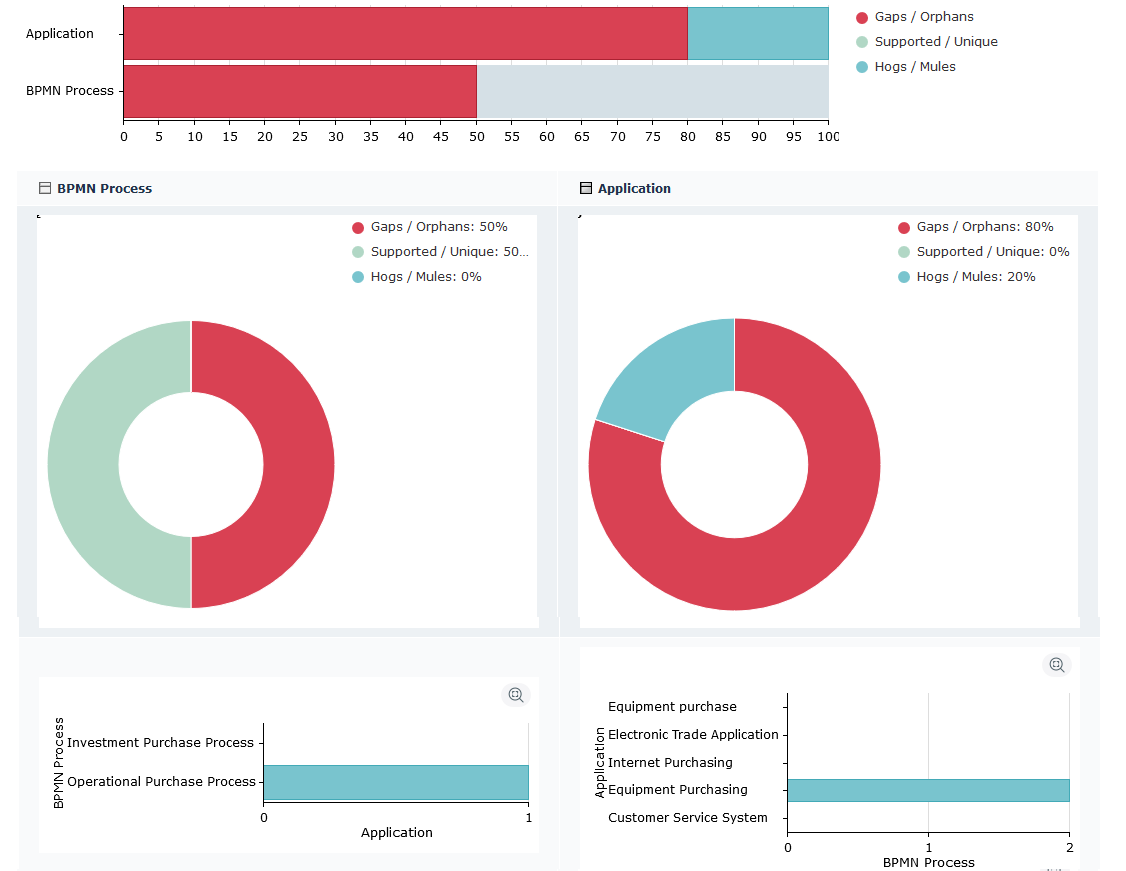Toggle the top legend entry Gaps / Orphans

[914, 17]
